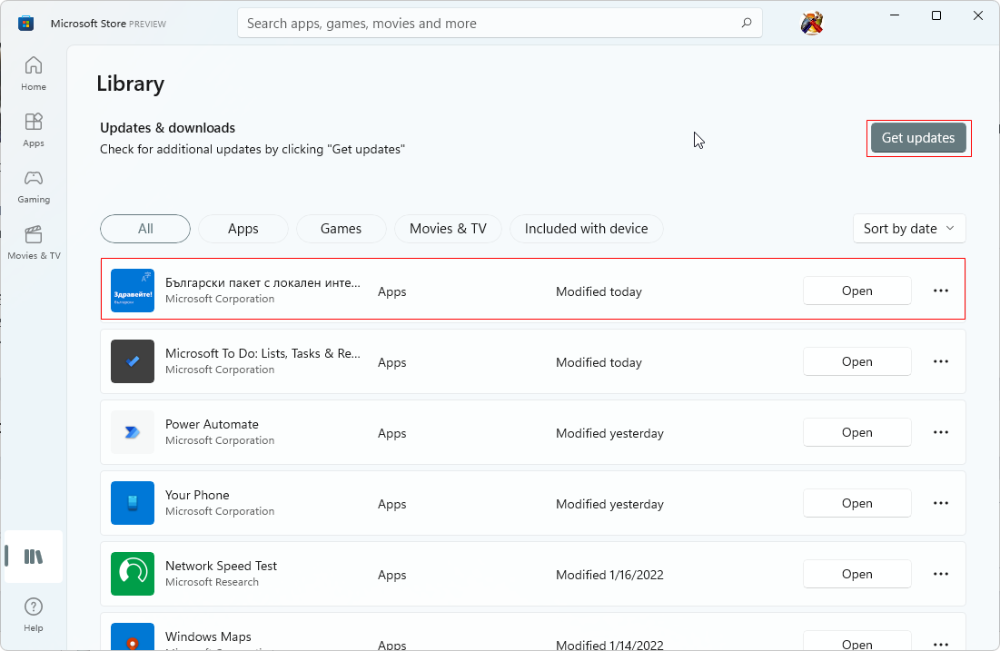Click the Network Speed Test title
This screenshot has height=651, width=1000.
221,566
